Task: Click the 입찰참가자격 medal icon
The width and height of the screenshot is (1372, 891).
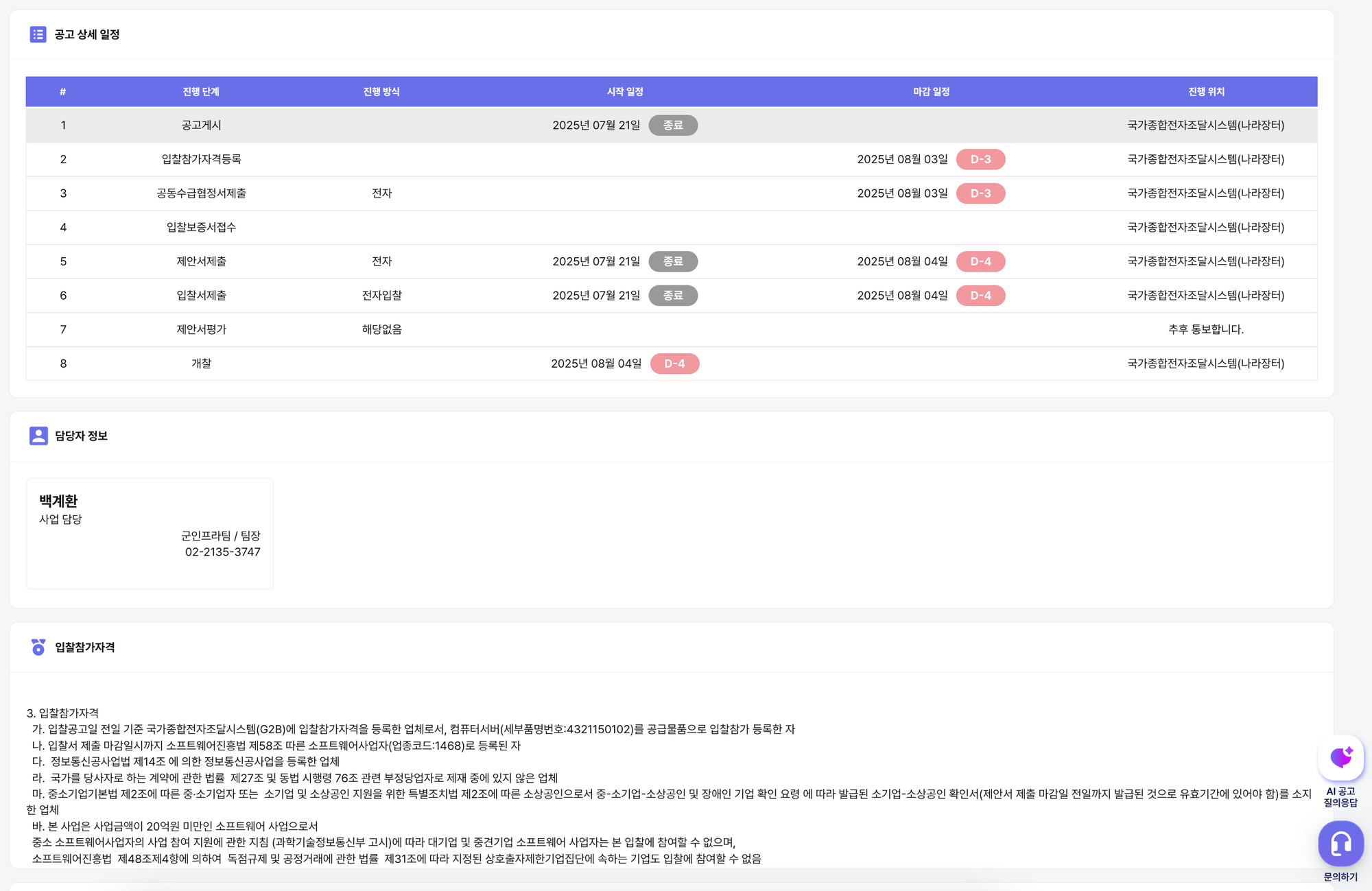Action: 38,647
